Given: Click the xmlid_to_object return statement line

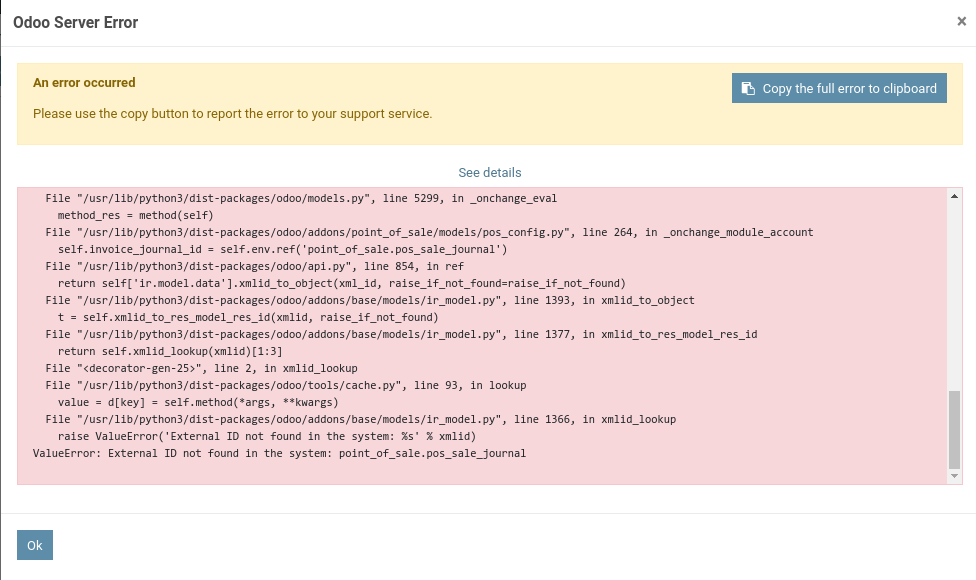Looking at the screenshot, I should (x=342, y=283).
